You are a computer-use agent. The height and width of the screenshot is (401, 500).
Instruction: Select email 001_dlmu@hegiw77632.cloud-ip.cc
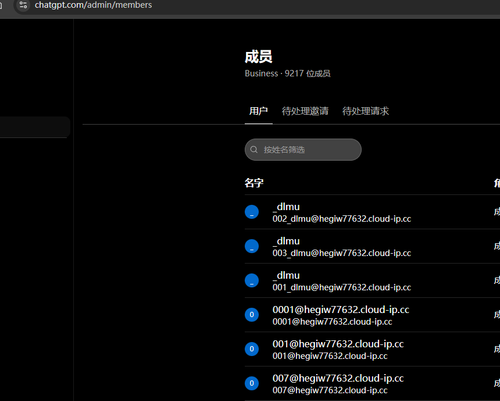click(x=342, y=288)
